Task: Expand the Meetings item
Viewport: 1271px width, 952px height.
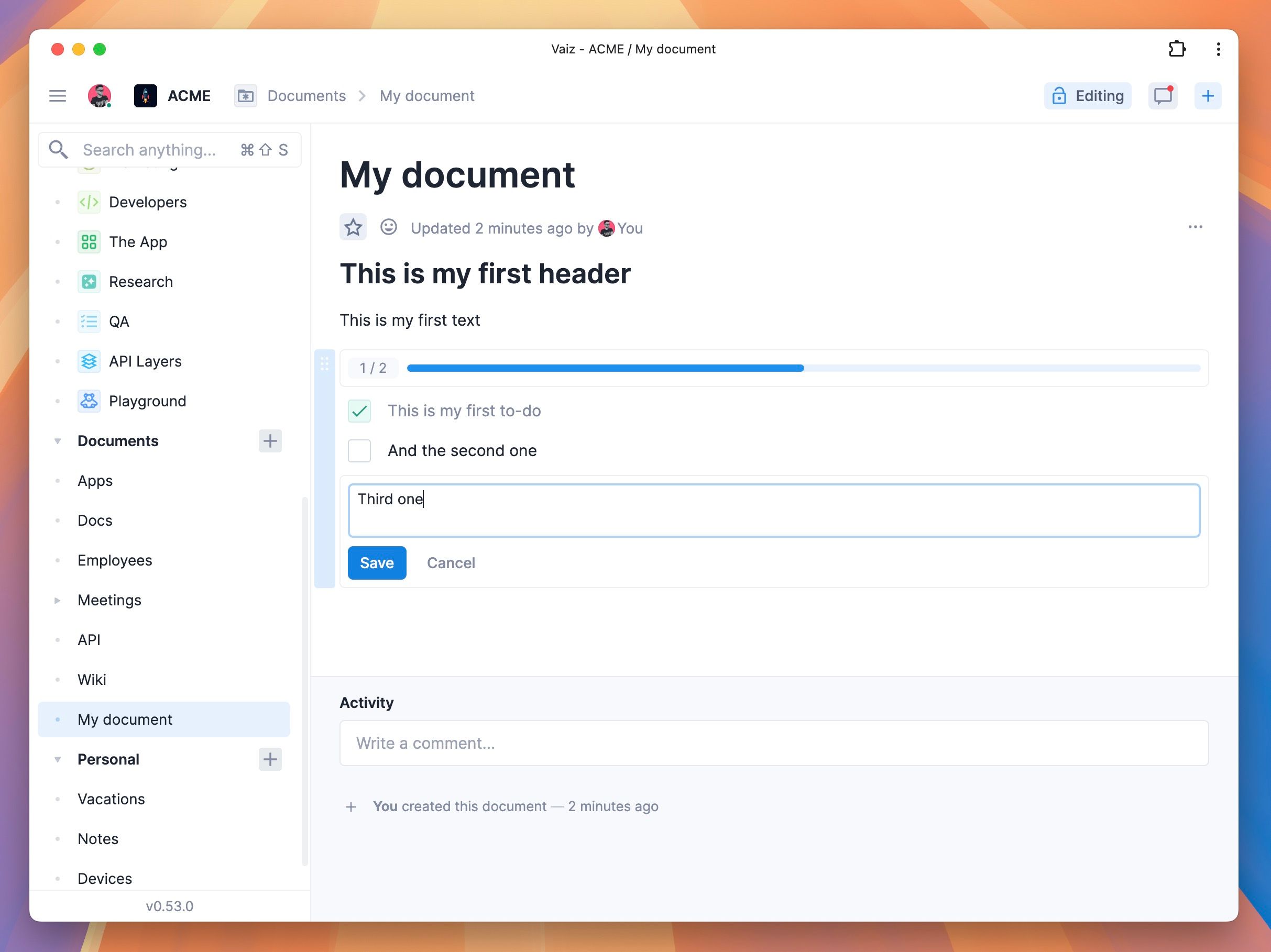Action: point(58,600)
